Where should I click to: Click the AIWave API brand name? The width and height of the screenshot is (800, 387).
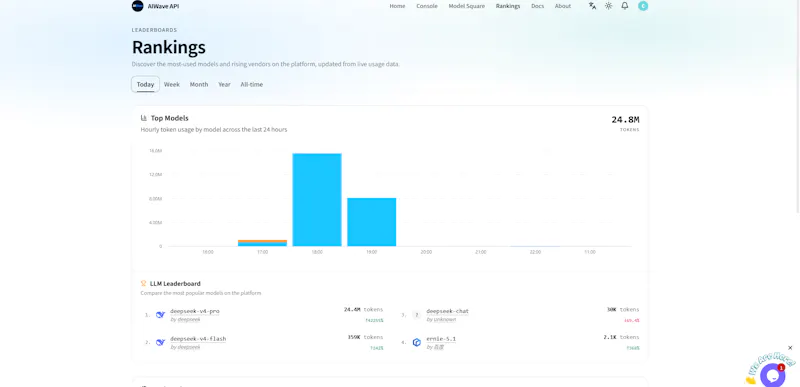(x=163, y=6)
